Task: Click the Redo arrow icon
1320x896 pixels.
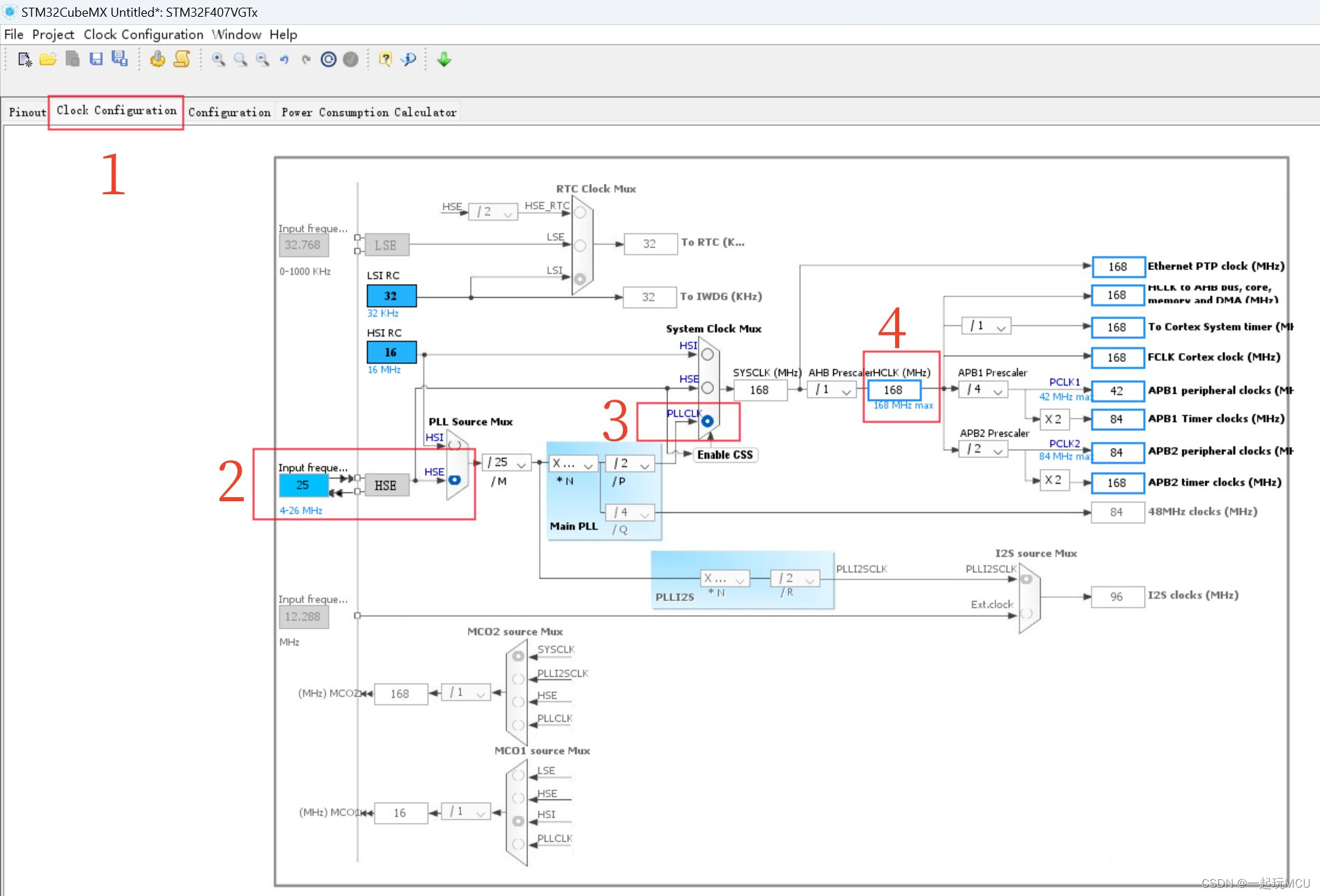Action: coord(306,60)
